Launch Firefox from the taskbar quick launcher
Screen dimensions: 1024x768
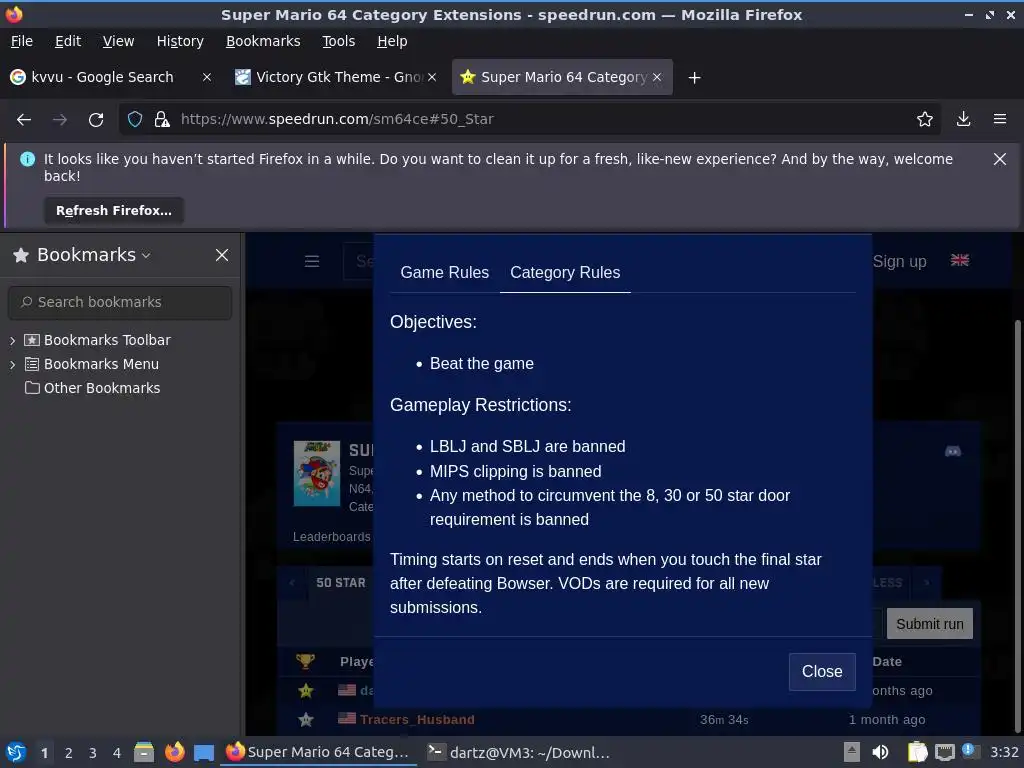[174, 752]
